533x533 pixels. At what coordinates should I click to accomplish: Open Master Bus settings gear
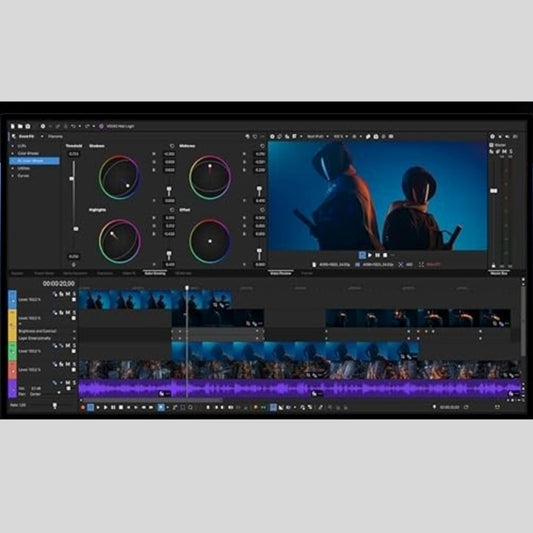(492, 136)
